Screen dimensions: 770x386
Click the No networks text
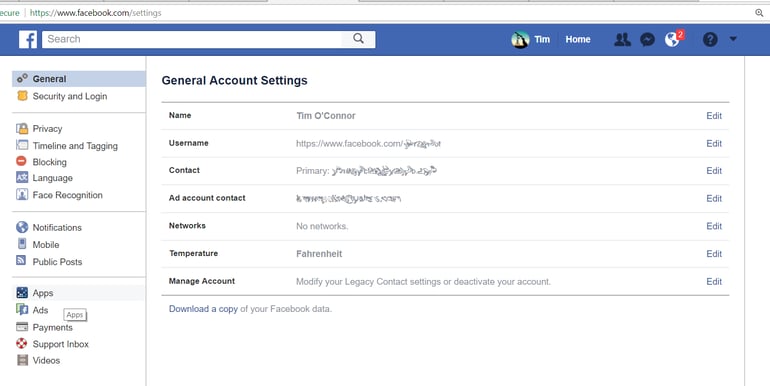coord(322,226)
